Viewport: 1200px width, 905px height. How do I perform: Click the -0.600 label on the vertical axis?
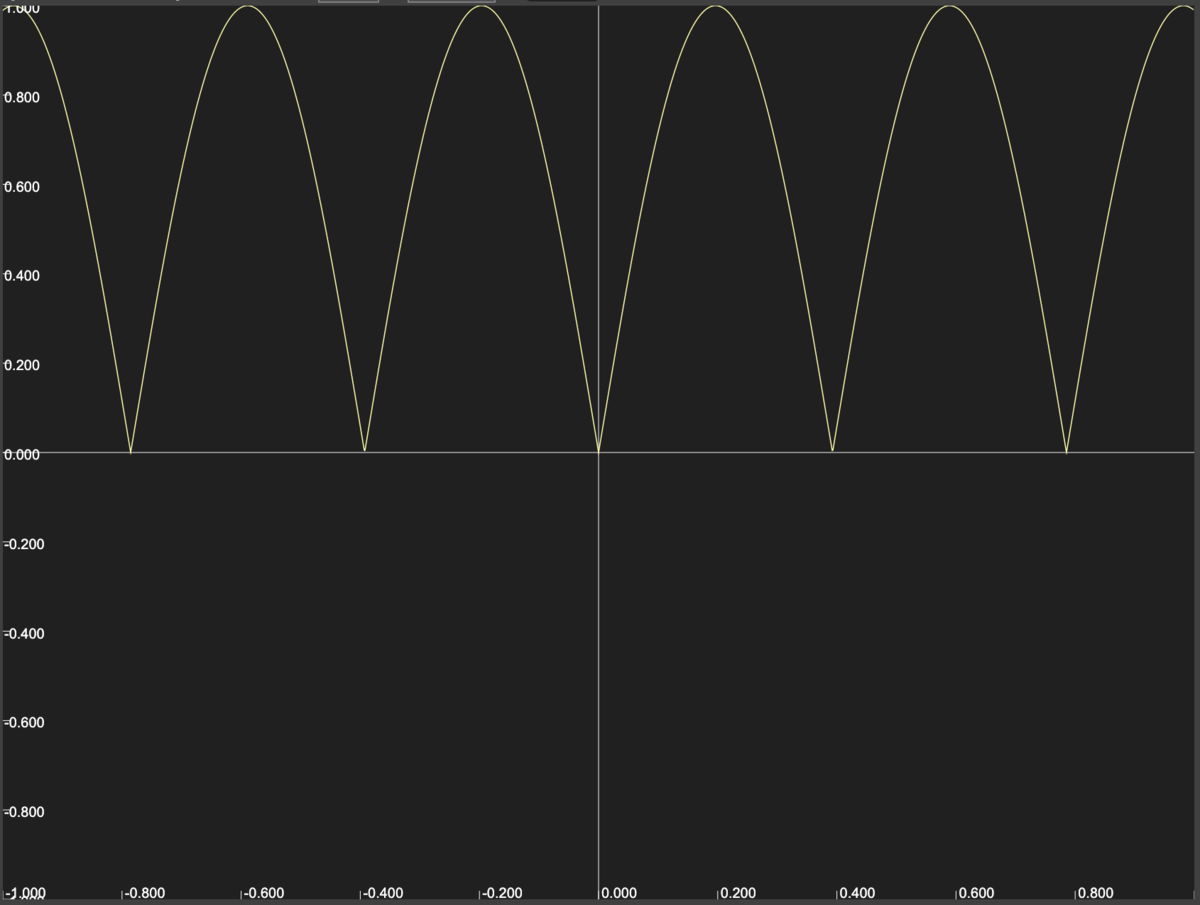[x=26, y=722]
